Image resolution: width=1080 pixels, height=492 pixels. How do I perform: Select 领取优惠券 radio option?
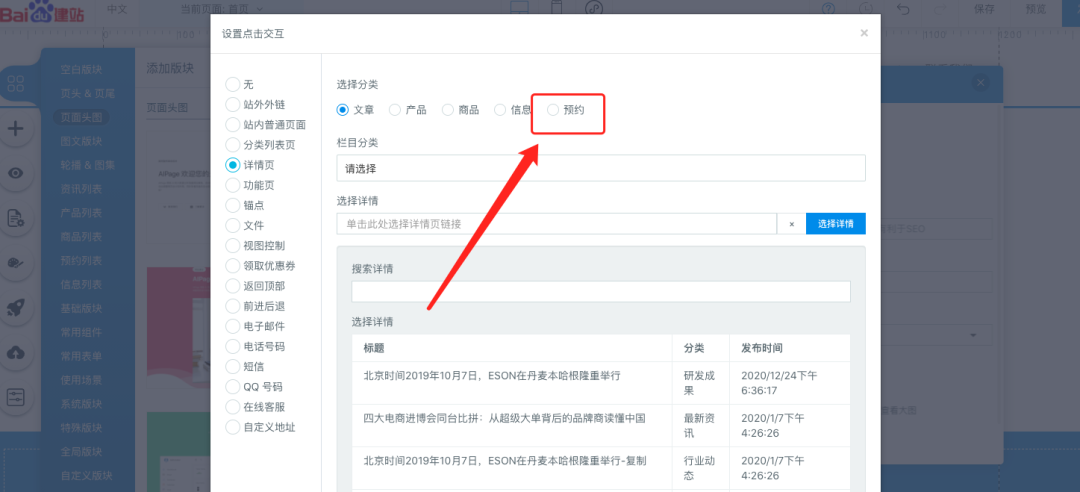click(x=233, y=265)
